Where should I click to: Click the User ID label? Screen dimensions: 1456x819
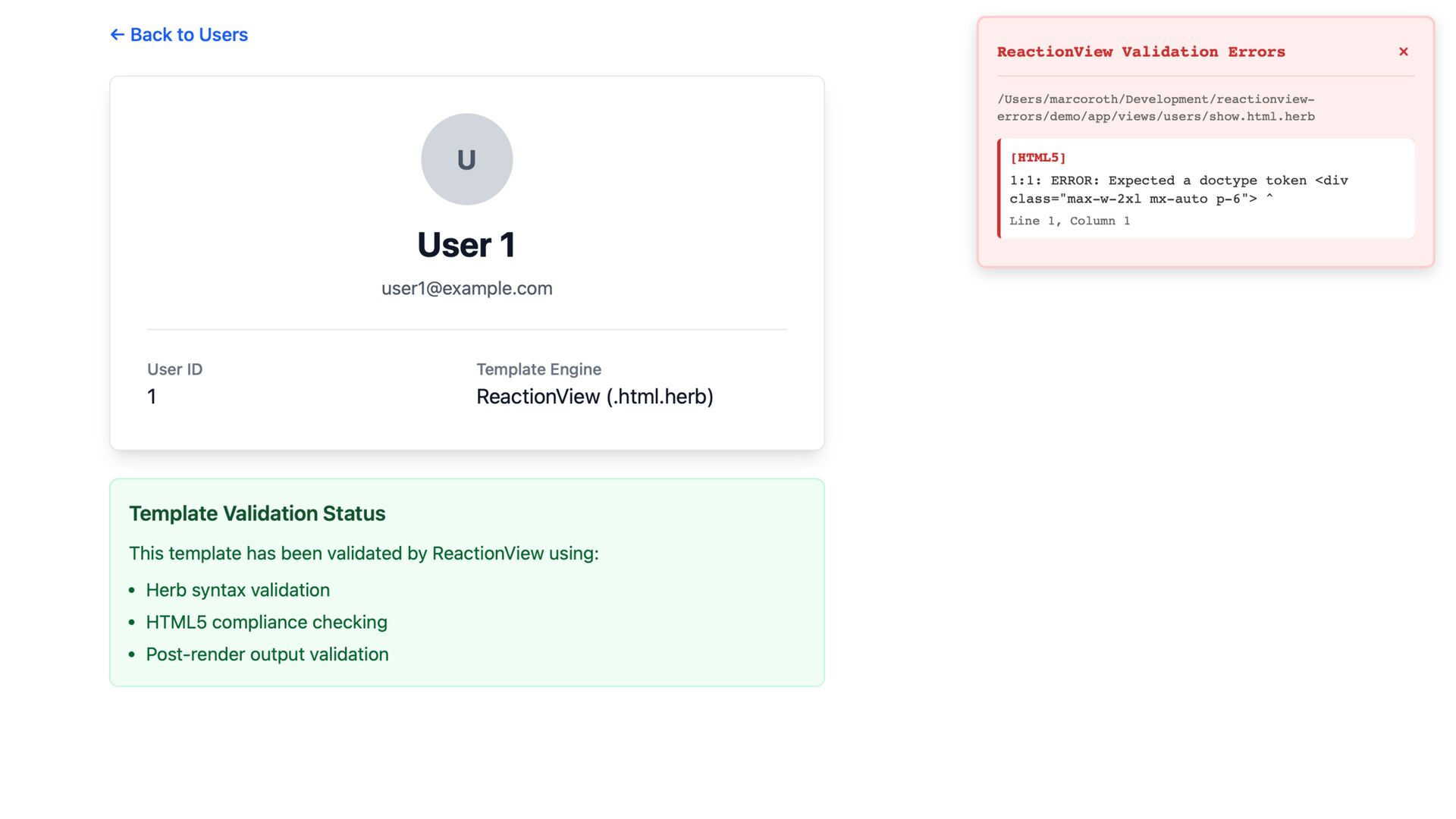[174, 369]
